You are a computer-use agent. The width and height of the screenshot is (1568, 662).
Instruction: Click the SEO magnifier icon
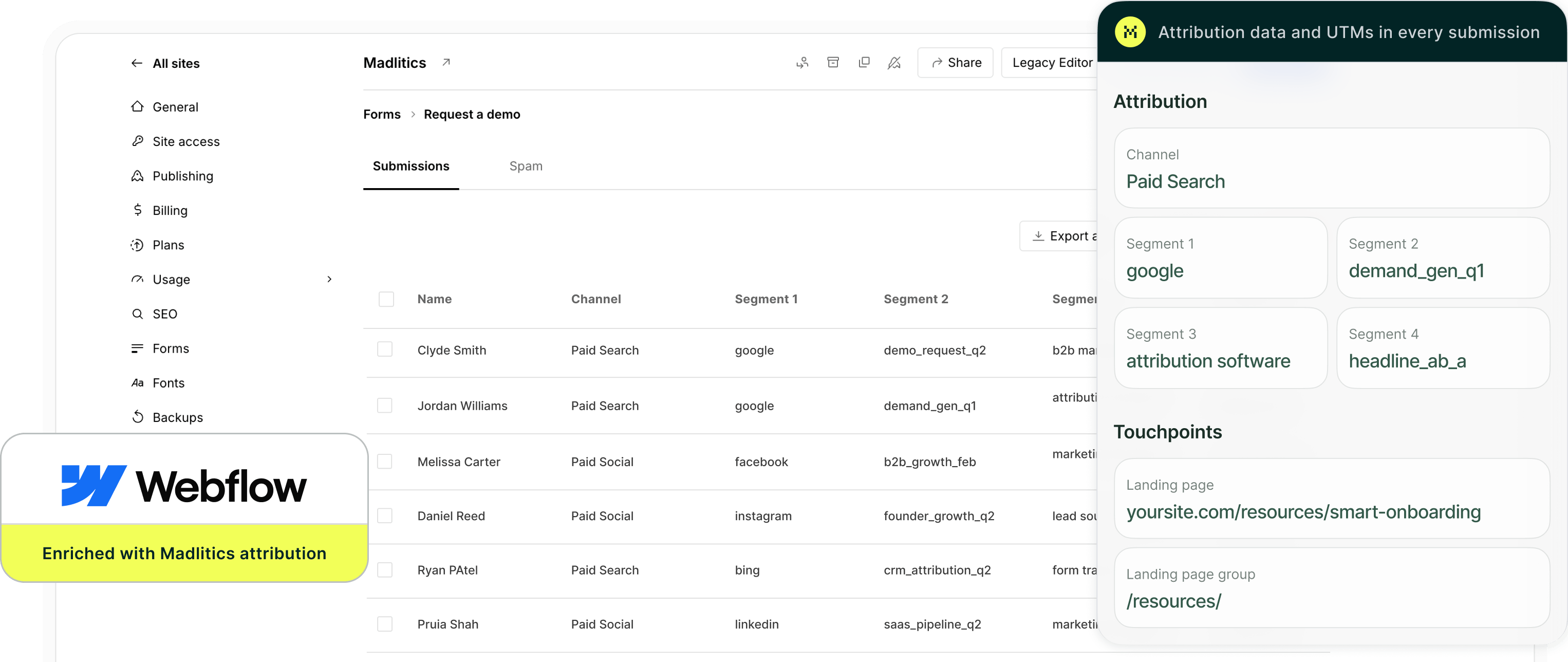coord(138,314)
